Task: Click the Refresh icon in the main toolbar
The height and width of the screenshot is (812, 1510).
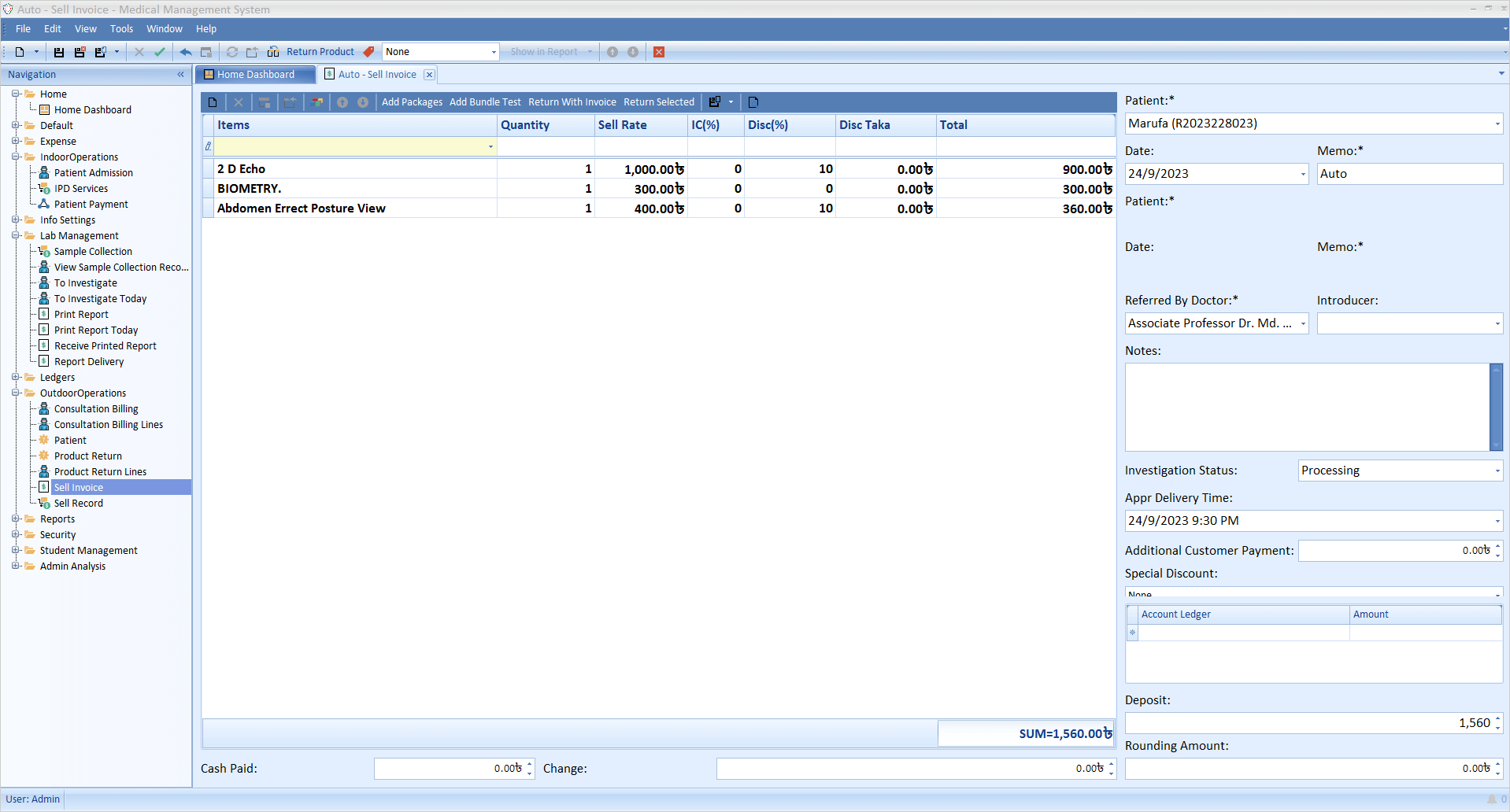Action: coord(232,52)
